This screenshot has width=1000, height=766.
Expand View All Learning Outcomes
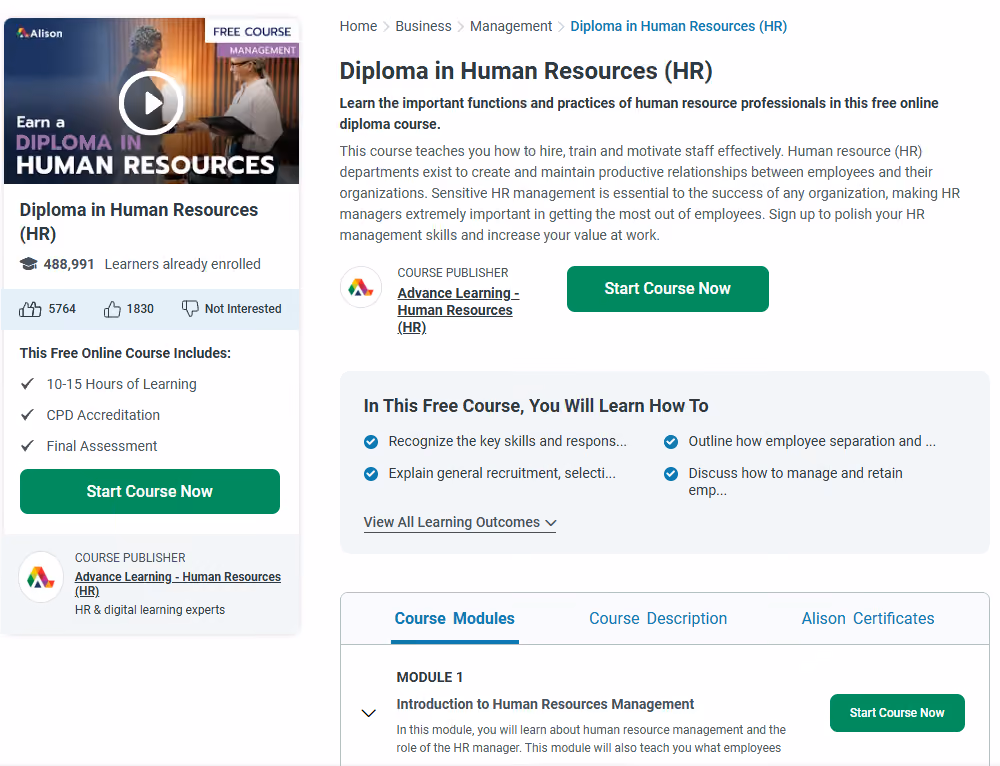(x=460, y=522)
